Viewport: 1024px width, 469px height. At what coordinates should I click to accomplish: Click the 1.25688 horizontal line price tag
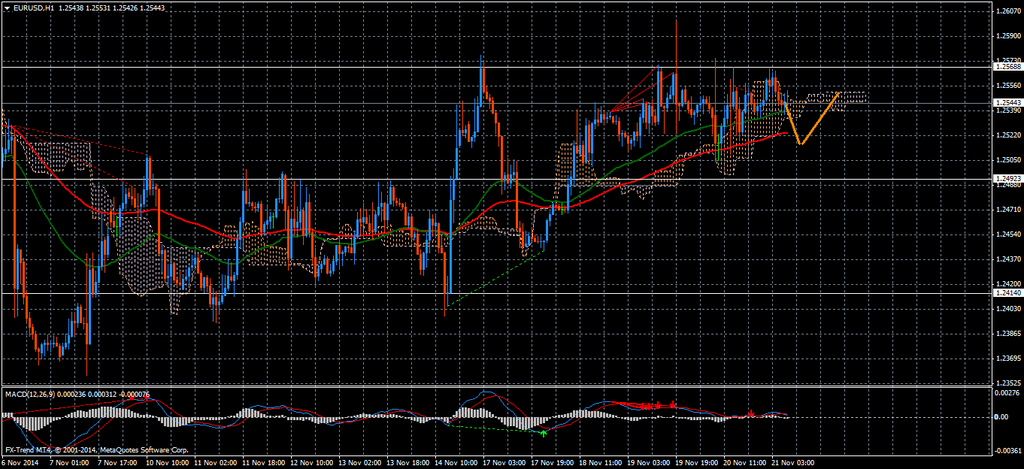coord(1006,67)
